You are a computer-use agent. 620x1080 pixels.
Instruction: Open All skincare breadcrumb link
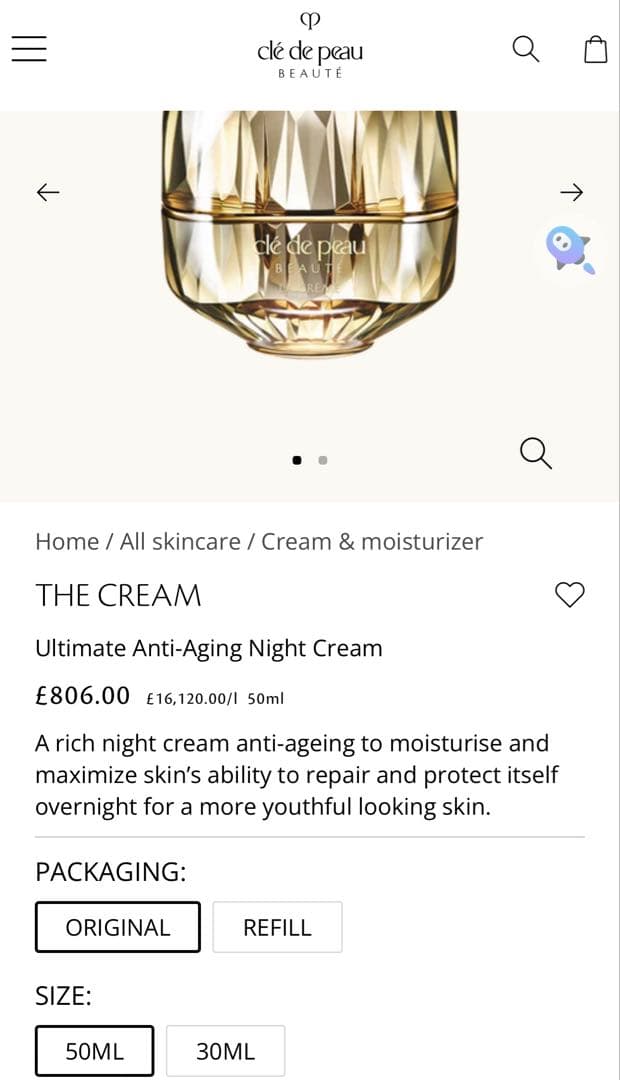click(180, 542)
